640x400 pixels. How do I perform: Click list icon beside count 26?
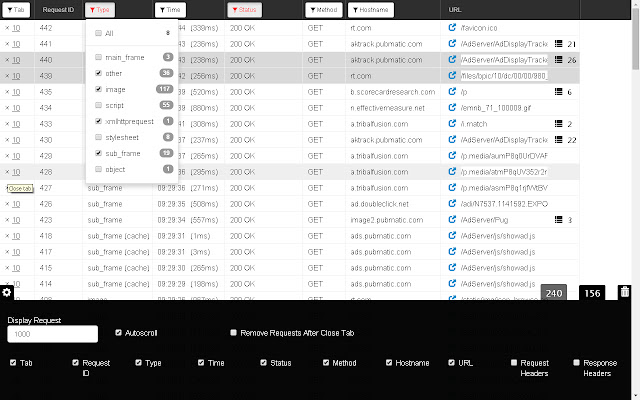tap(558, 60)
